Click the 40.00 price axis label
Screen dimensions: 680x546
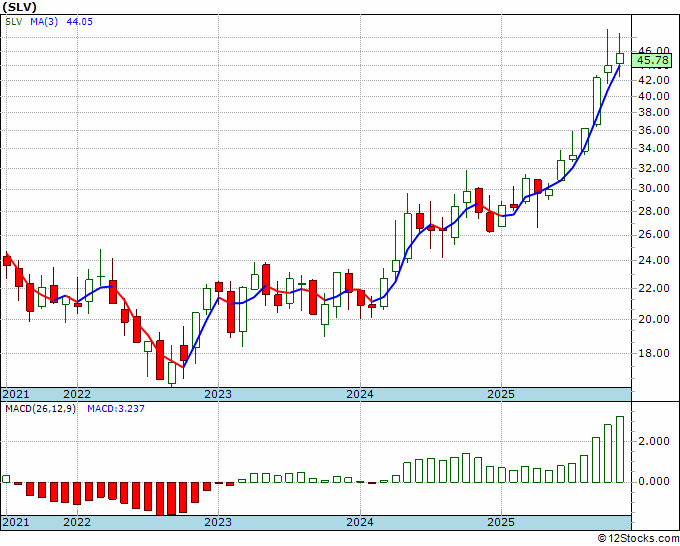coord(654,96)
